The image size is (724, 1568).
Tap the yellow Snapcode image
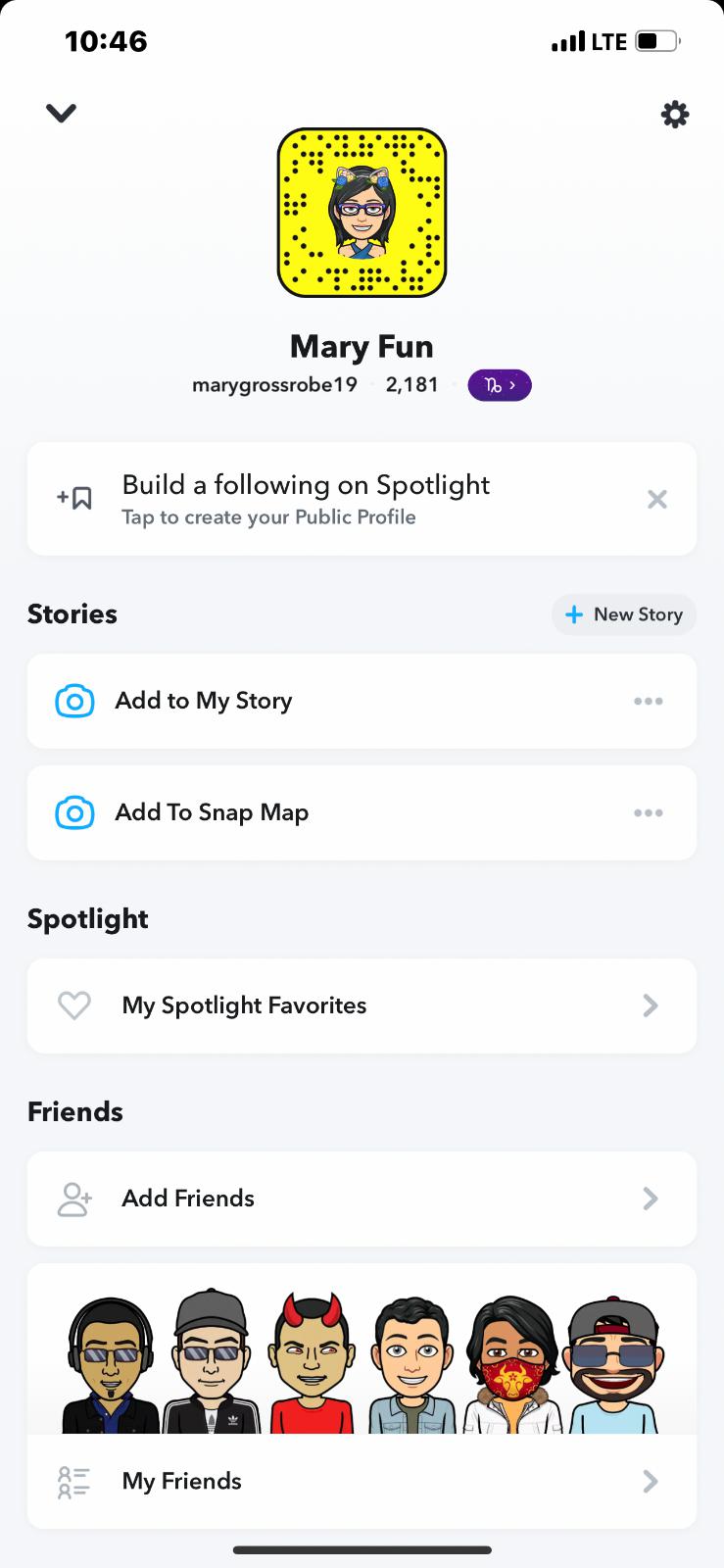[362, 213]
